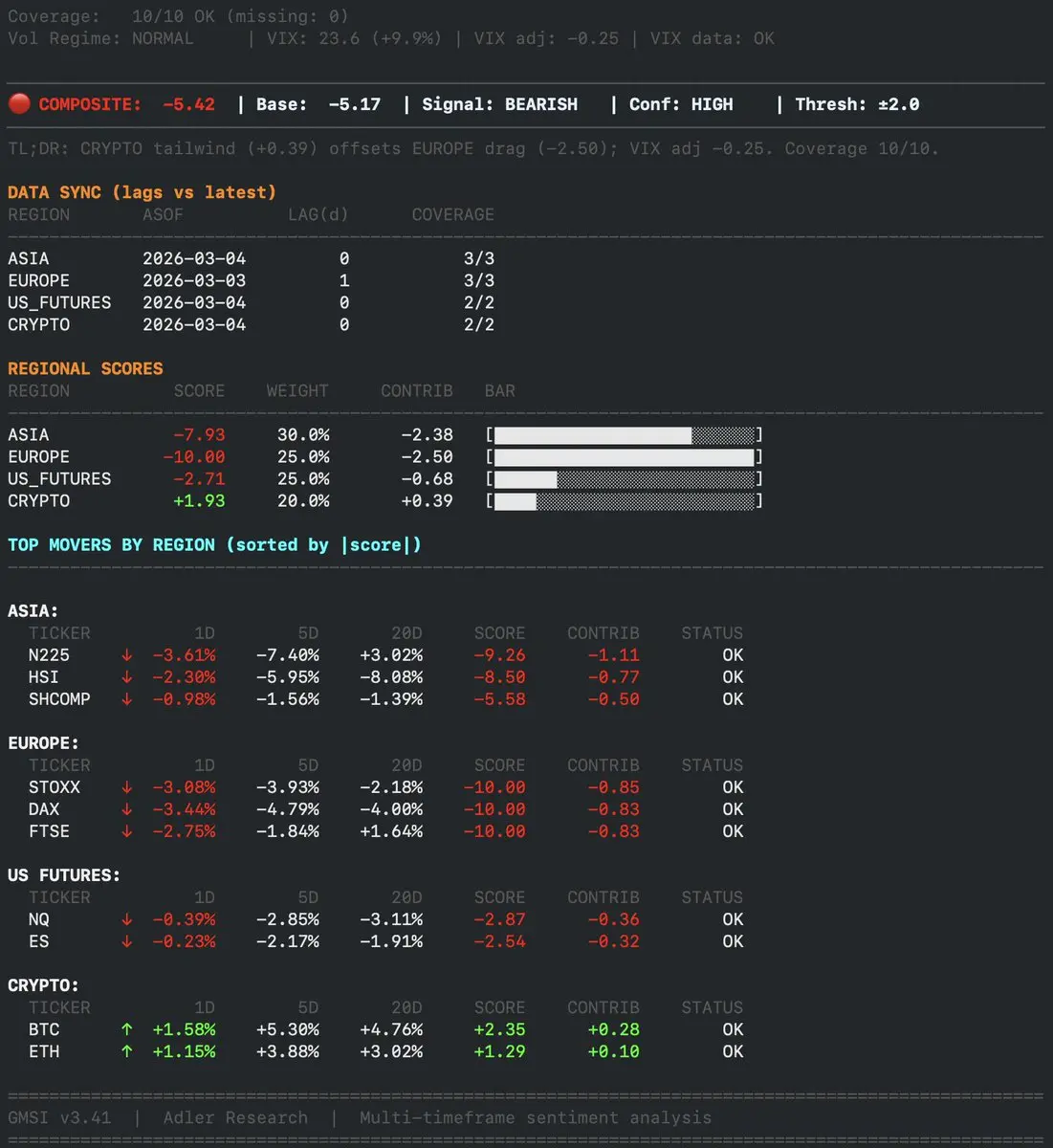Click the EUROPE full-width score bar
Image resolution: width=1053 pixels, height=1148 pixels.
click(624, 457)
